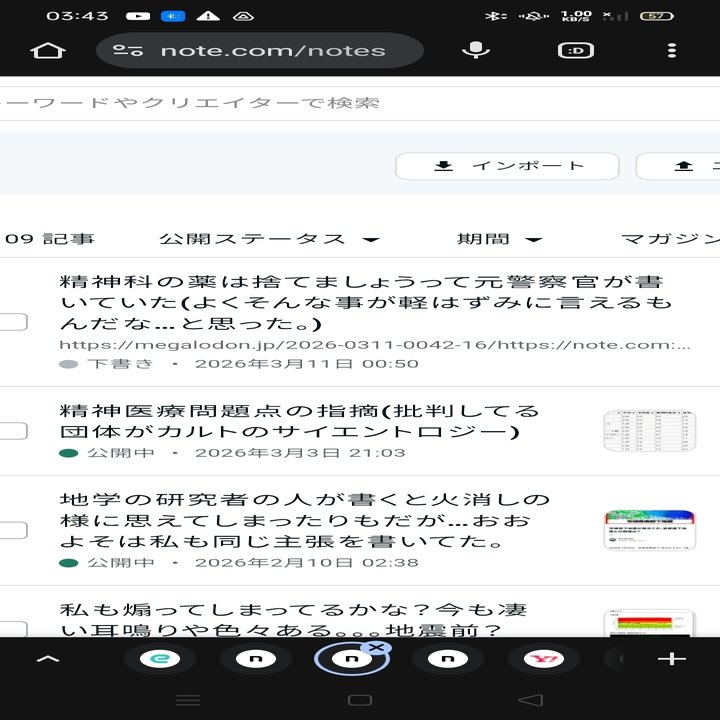
Task: Expand tab strip with up chevron
Action: (48, 659)
